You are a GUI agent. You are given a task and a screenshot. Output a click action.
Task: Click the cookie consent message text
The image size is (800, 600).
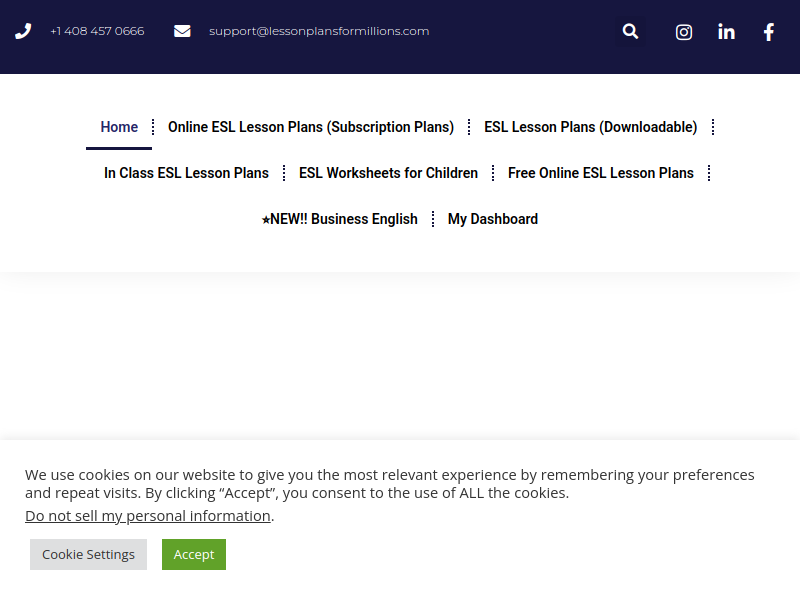[x=390, y=483]
